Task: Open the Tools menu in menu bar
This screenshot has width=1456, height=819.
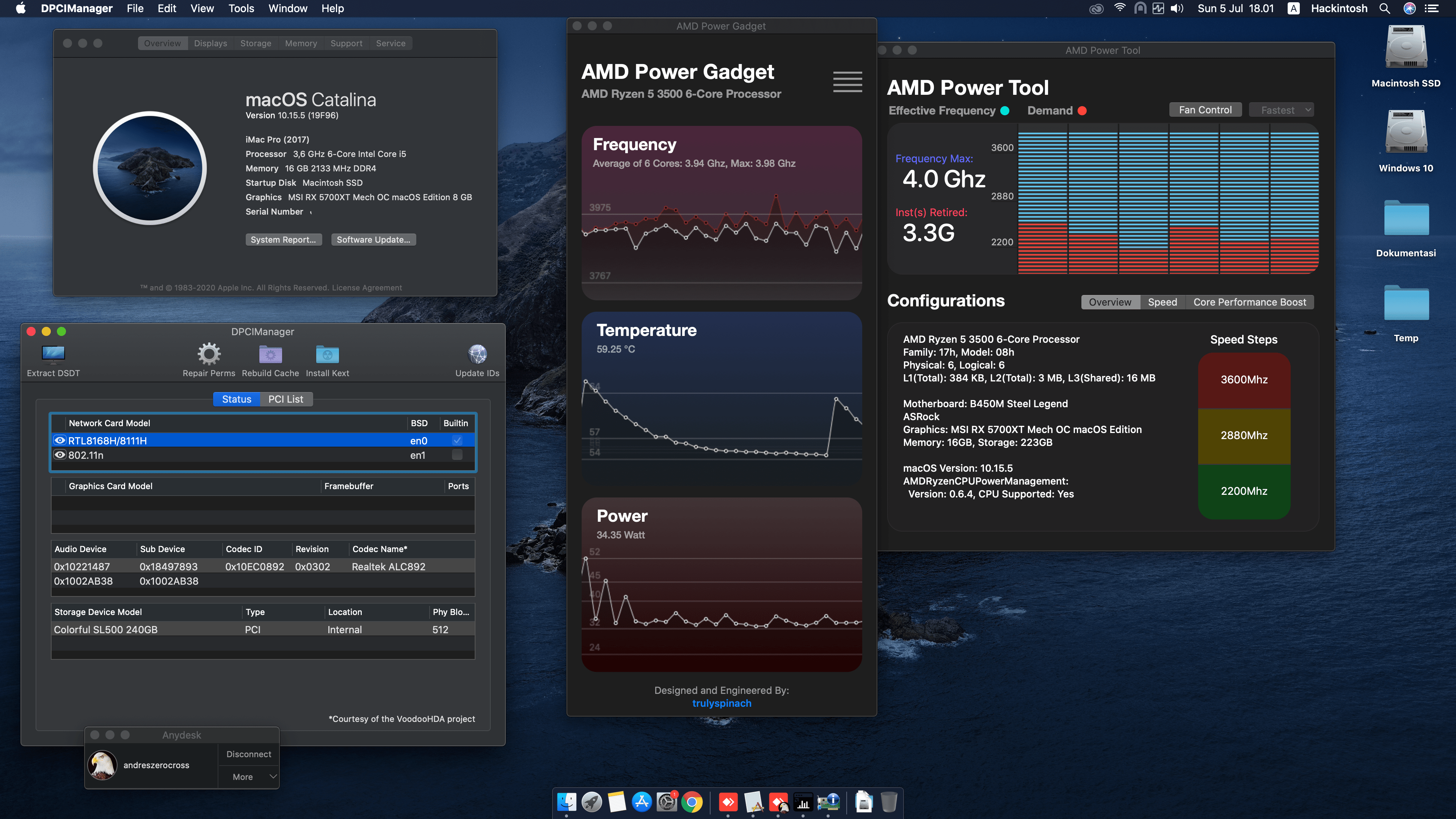Action: click(241, 8)
